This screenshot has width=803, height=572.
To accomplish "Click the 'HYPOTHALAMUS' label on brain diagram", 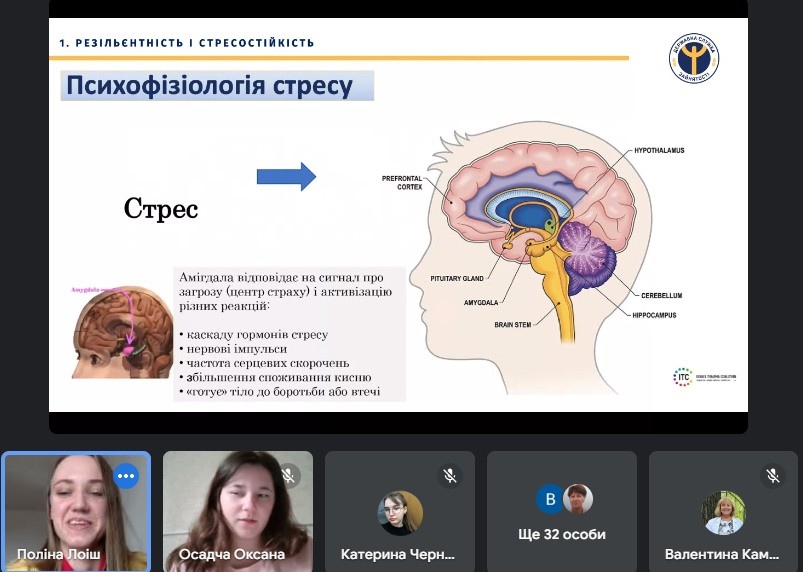I will (x=659, y=151).
